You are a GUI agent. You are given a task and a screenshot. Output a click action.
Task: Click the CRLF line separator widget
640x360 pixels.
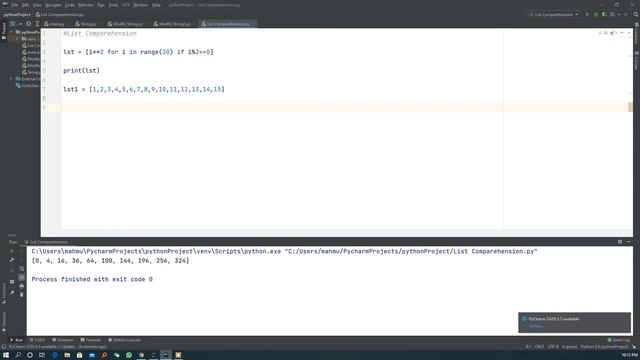pos(539,347)
